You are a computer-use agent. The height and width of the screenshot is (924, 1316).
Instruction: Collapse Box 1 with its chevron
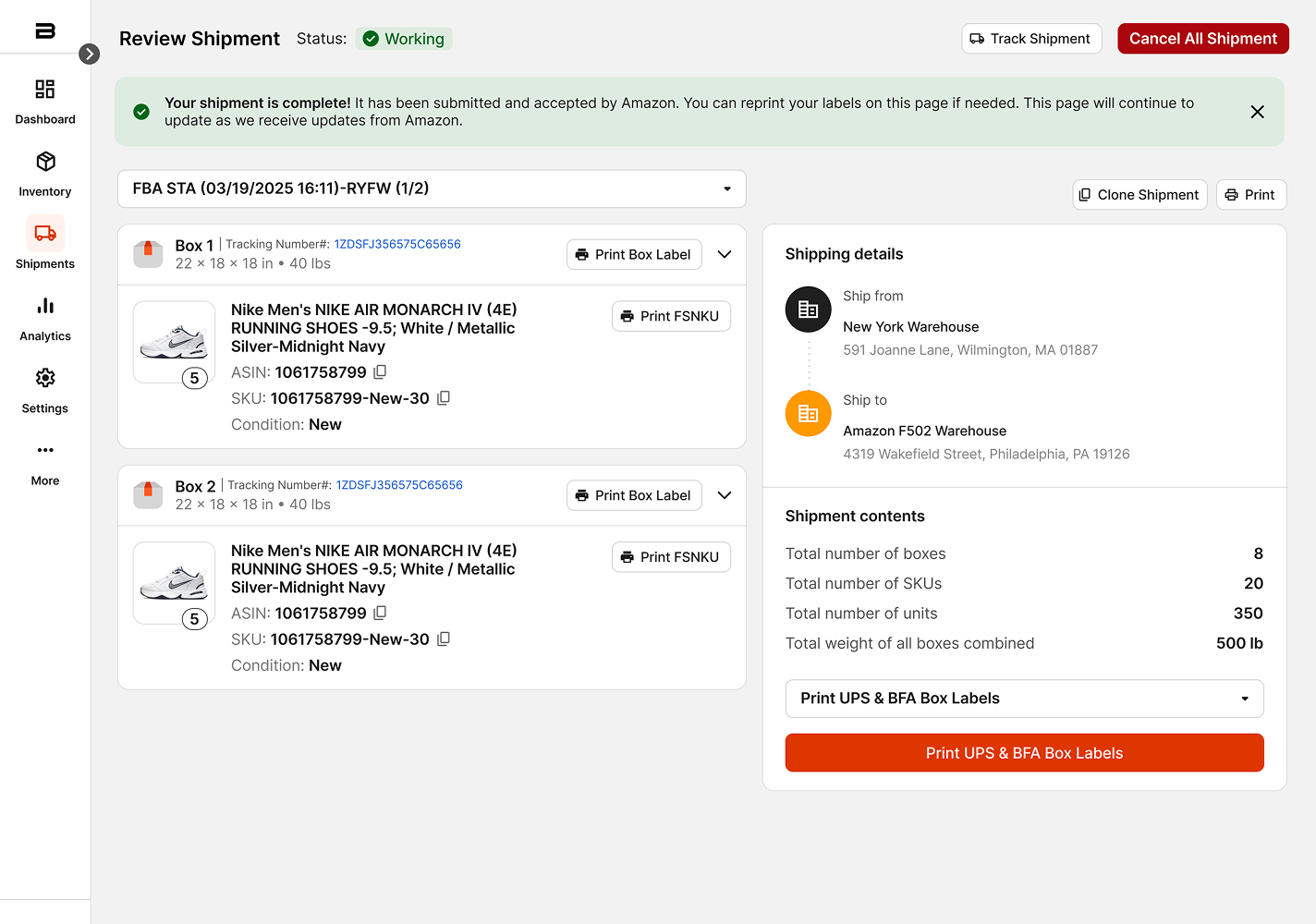pos(725,255)
